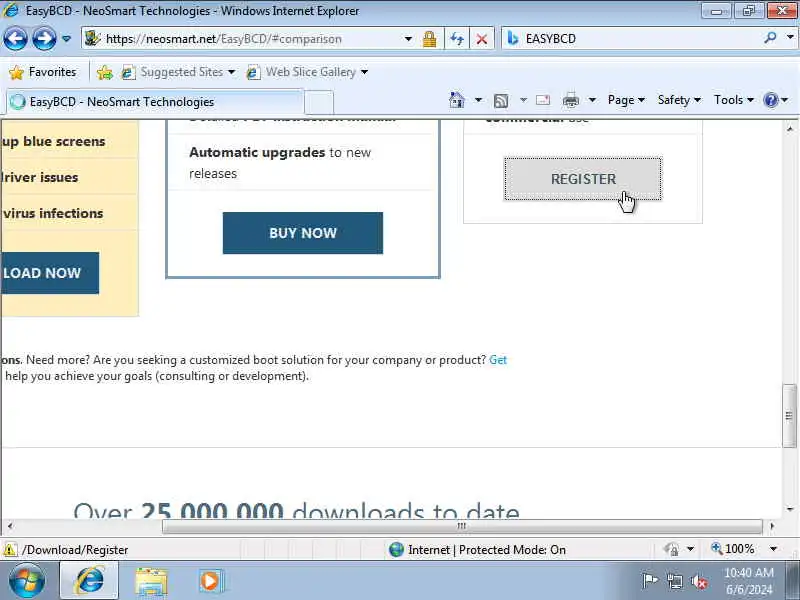Image resolution: width=800 pixels, height=600 pixels.
Task: Open the search provider dropdown arrow
Action: click(790, 37)
